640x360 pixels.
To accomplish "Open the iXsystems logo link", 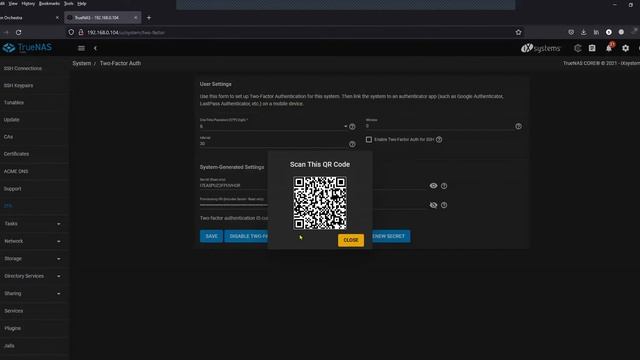I will point(540,48).
